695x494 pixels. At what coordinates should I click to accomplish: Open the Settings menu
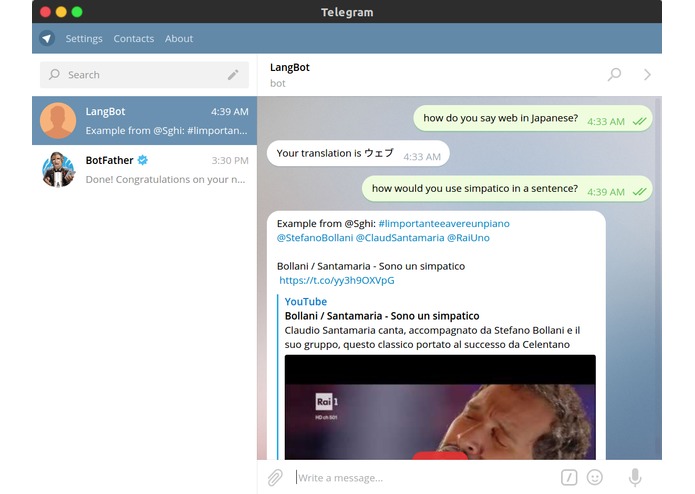84,39
